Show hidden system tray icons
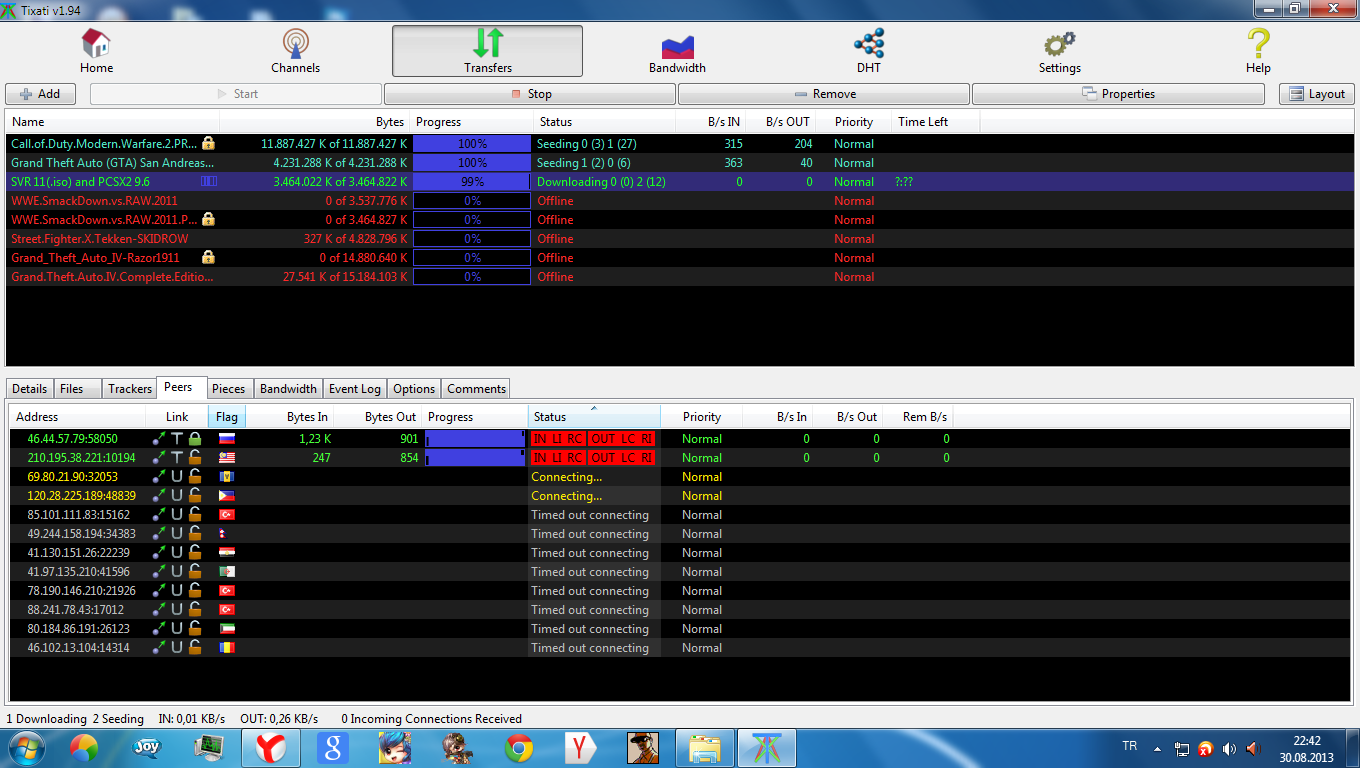The width and height of the screenshot is (1360, 768). pyautogui.click(x=1158, y=748)
